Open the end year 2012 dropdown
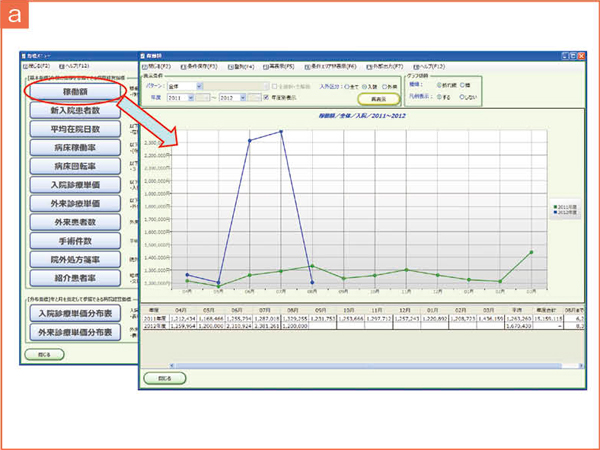Viewport: 600px width, 450px height. pos(251,98)
